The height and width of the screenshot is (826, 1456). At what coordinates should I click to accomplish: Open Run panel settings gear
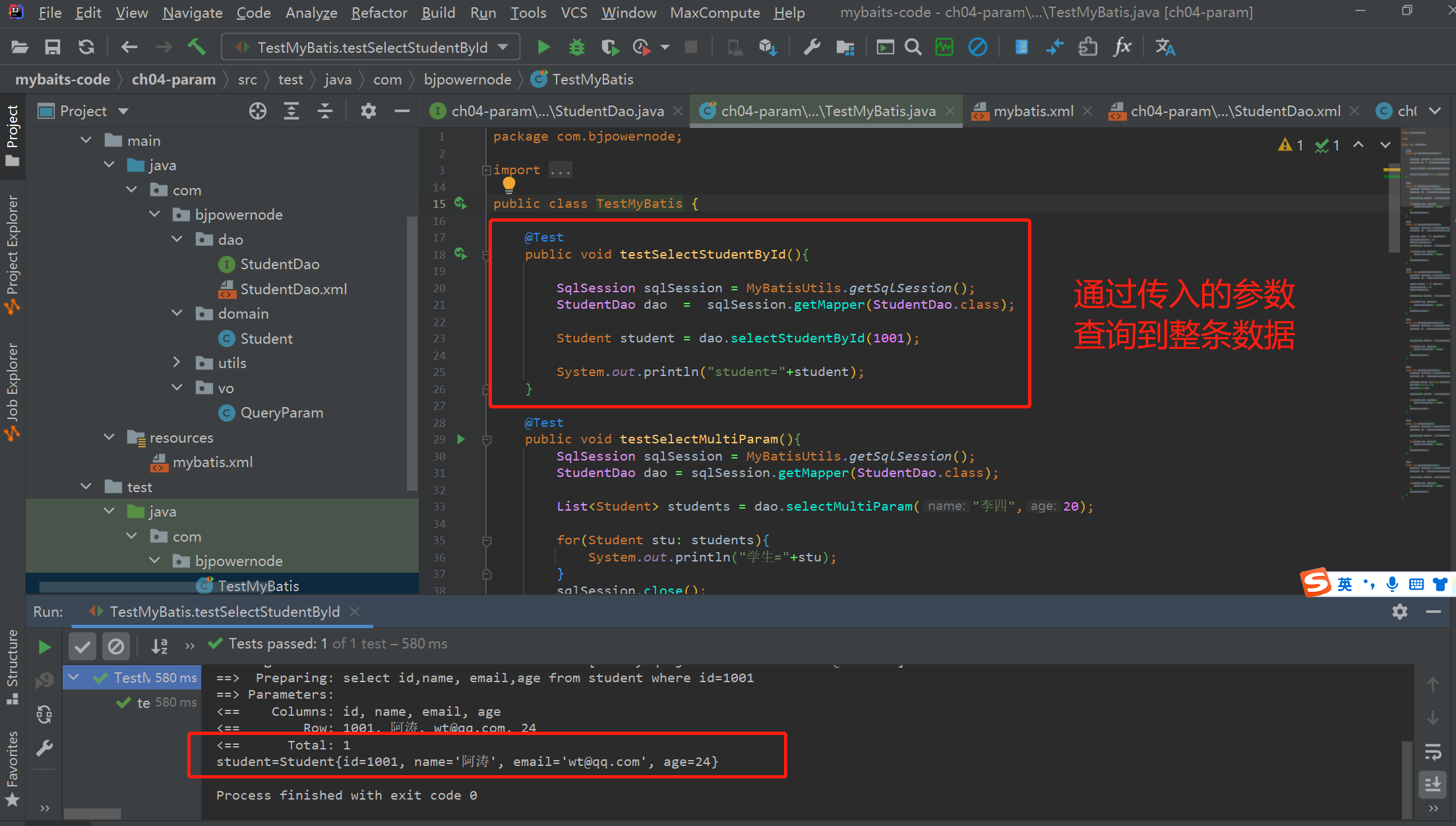1399,612
